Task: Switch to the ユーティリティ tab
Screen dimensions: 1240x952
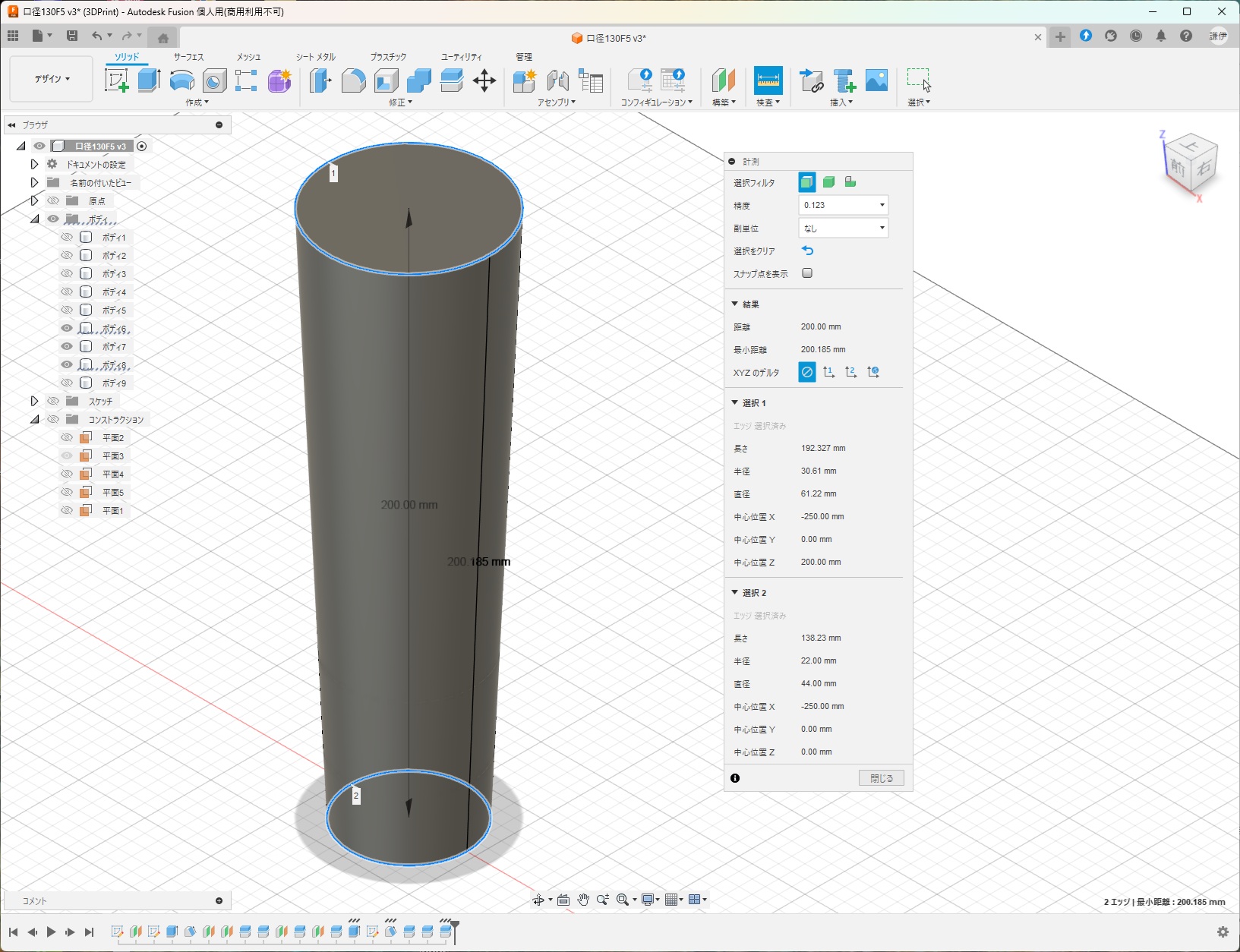Action: point(461,57)
